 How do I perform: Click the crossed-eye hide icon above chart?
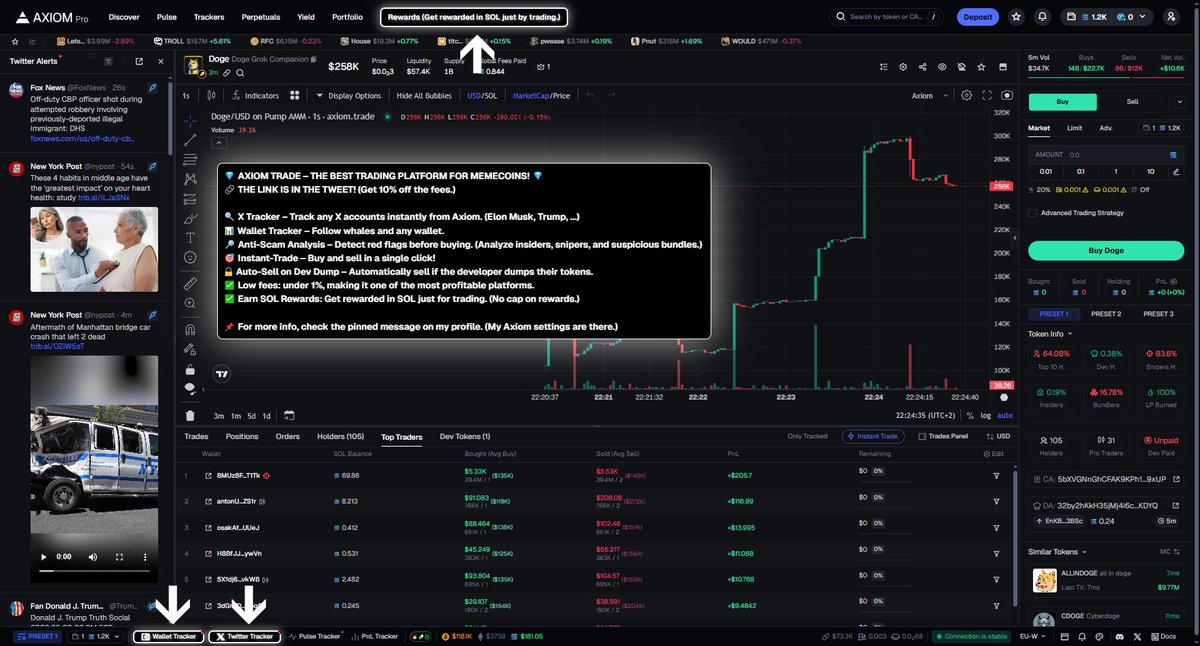(961, 67)
